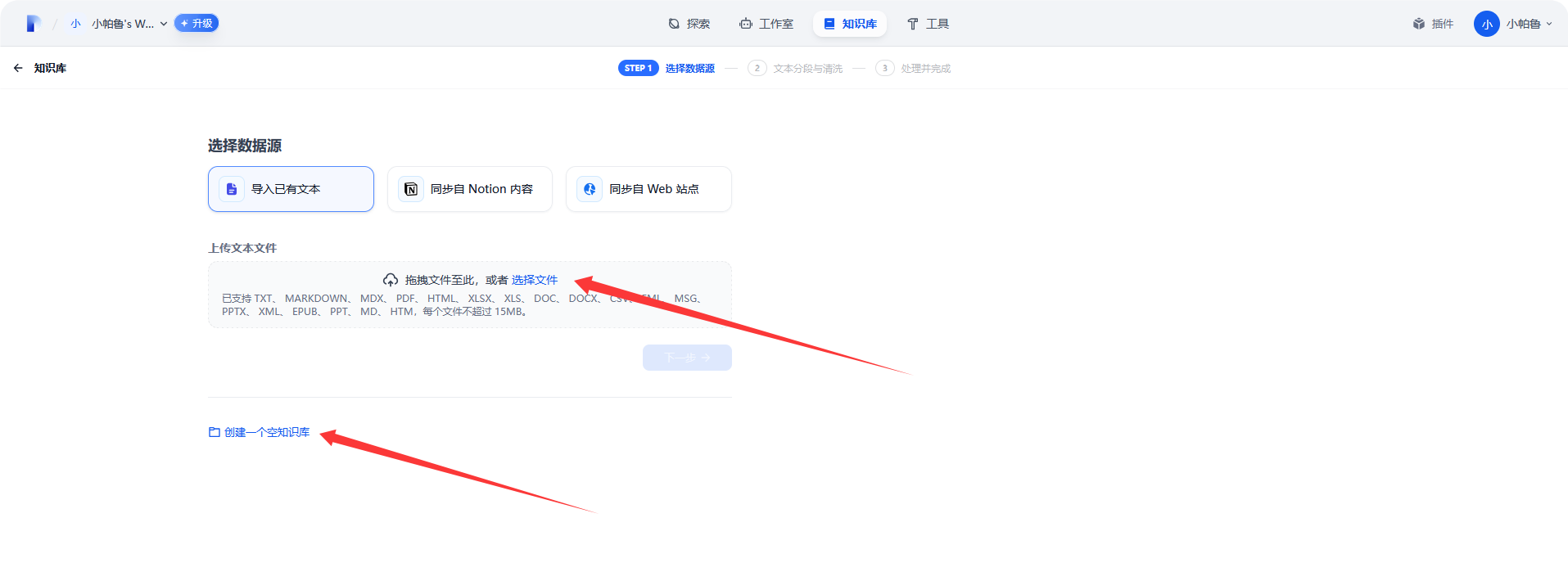This screenshot has height=572, width=1568.
Task: Open the 小帕鲁 account menu dropdown
Action: pyautogui.click(x=1528, y=24)
